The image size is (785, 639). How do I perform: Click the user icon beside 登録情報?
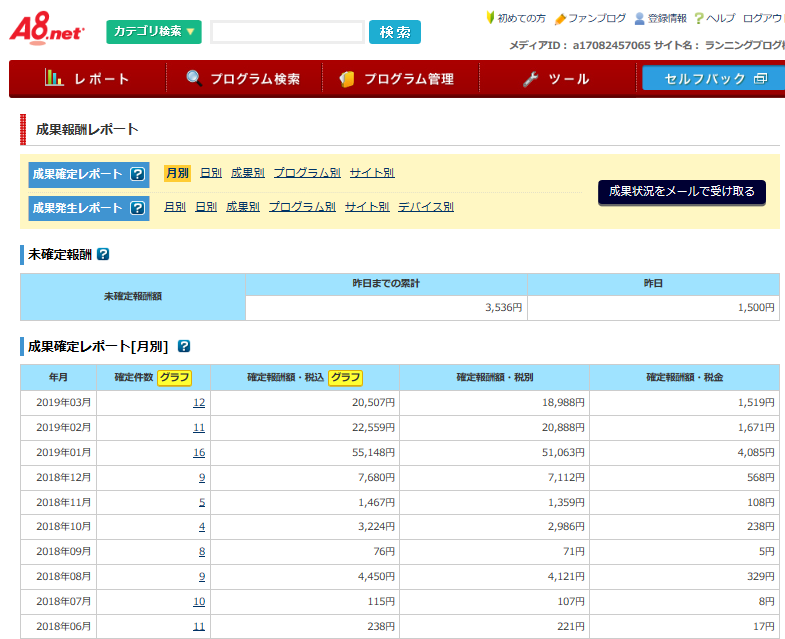(x=639, y=19)
